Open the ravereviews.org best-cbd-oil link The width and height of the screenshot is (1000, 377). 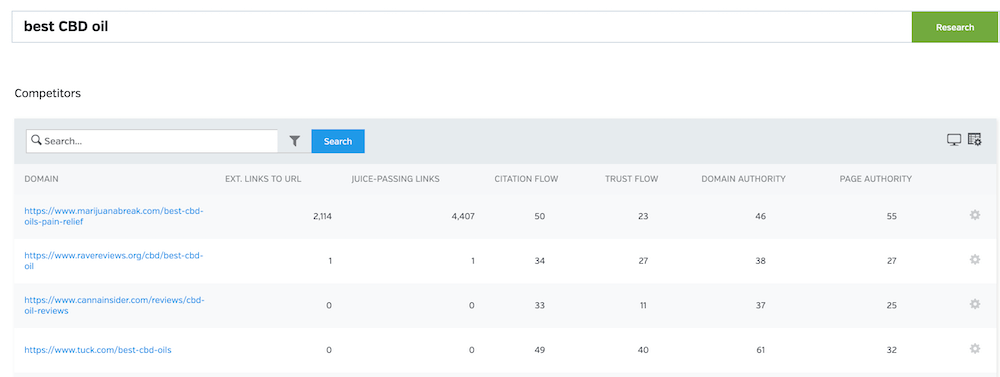pyautogui.click(x=114, y=260)
